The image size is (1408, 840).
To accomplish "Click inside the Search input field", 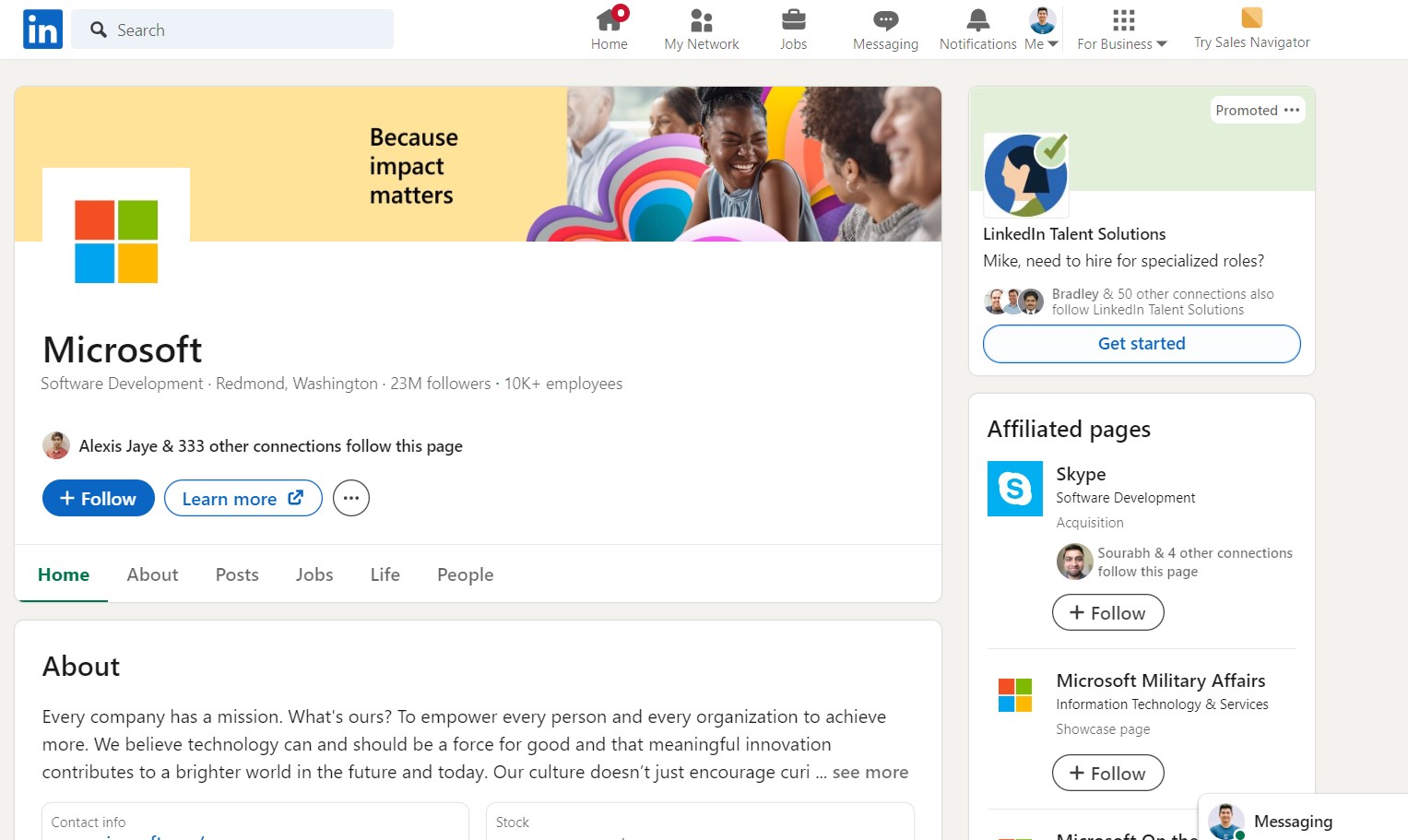I will [232, 30].
